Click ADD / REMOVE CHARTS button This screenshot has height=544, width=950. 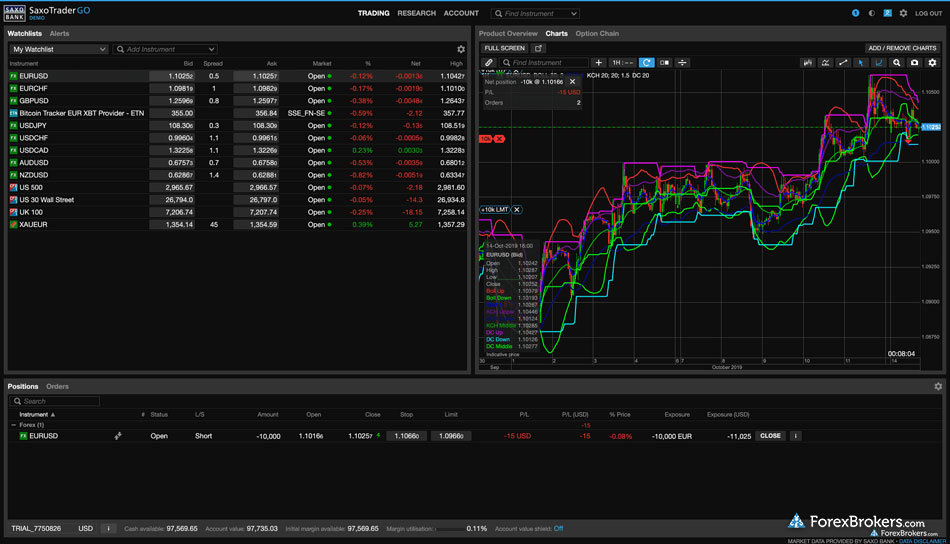click(x=902, y=48)
